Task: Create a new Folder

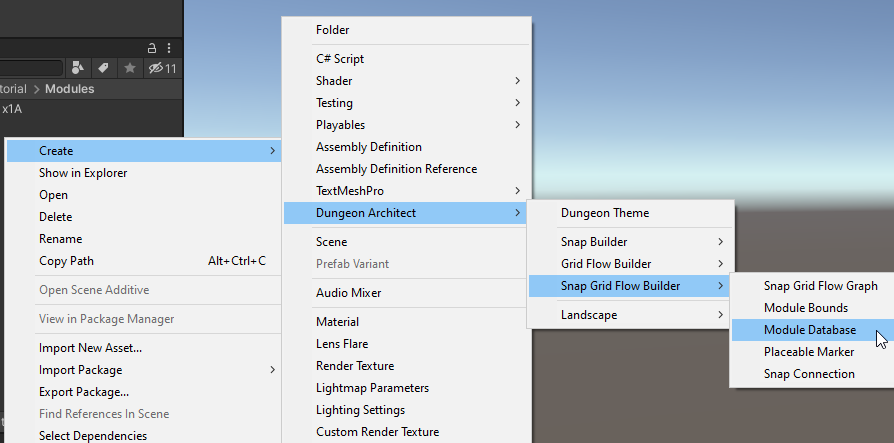Action: (x=407, y=30)
